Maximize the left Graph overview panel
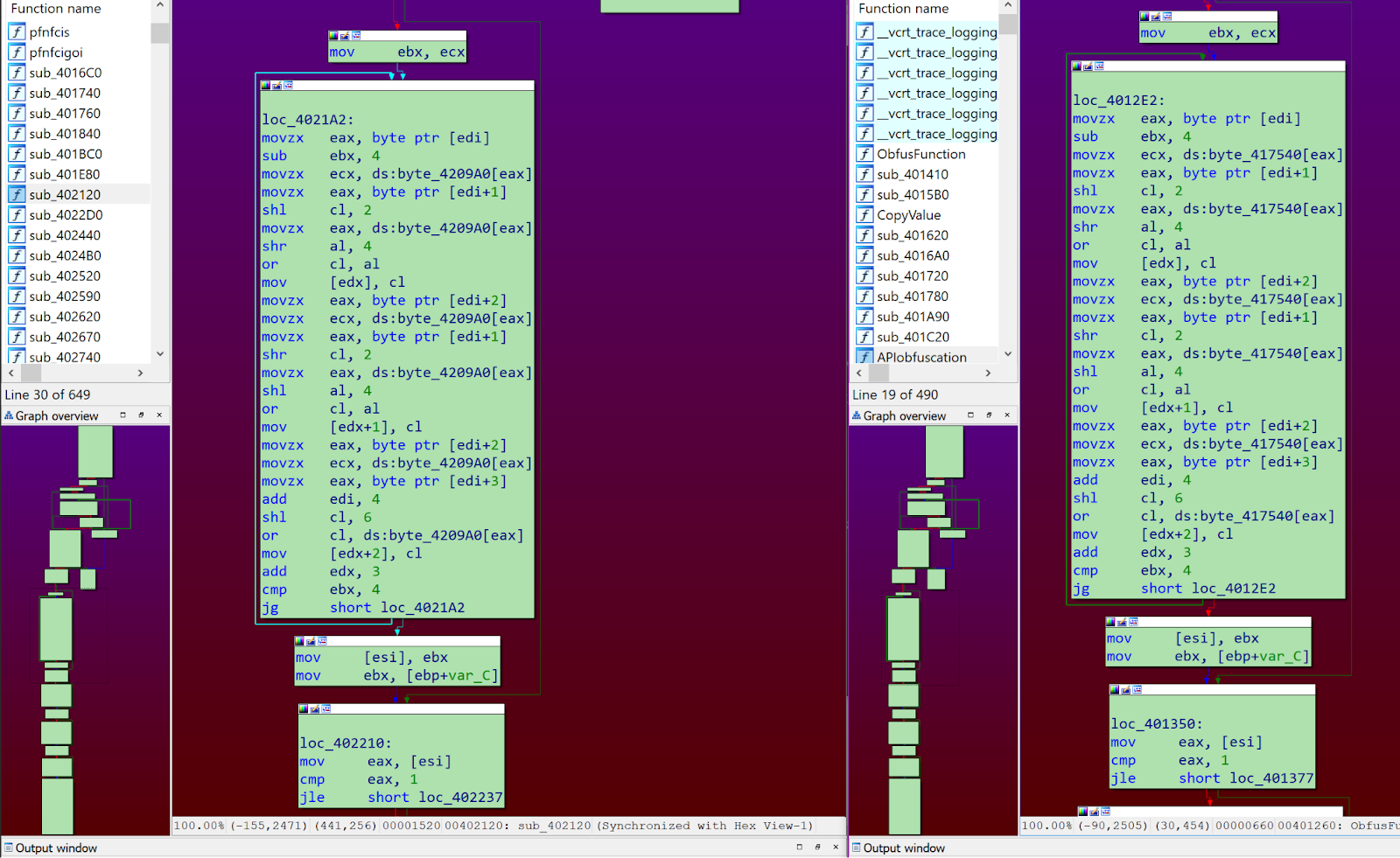The width and height of the screenshot is (1400, 858). [122, 415]
